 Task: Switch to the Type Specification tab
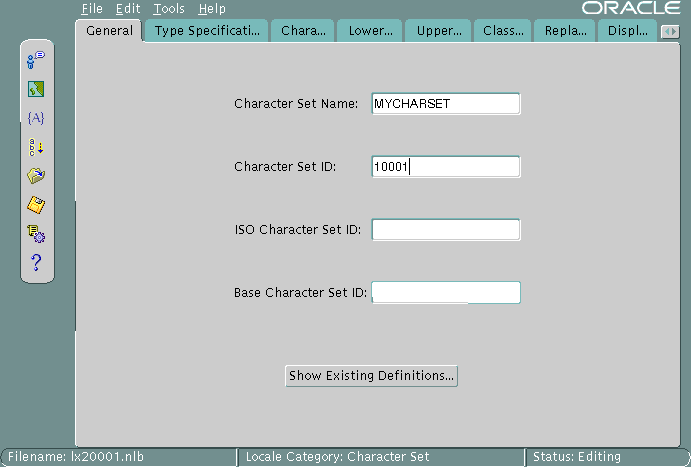pos(207,31)
